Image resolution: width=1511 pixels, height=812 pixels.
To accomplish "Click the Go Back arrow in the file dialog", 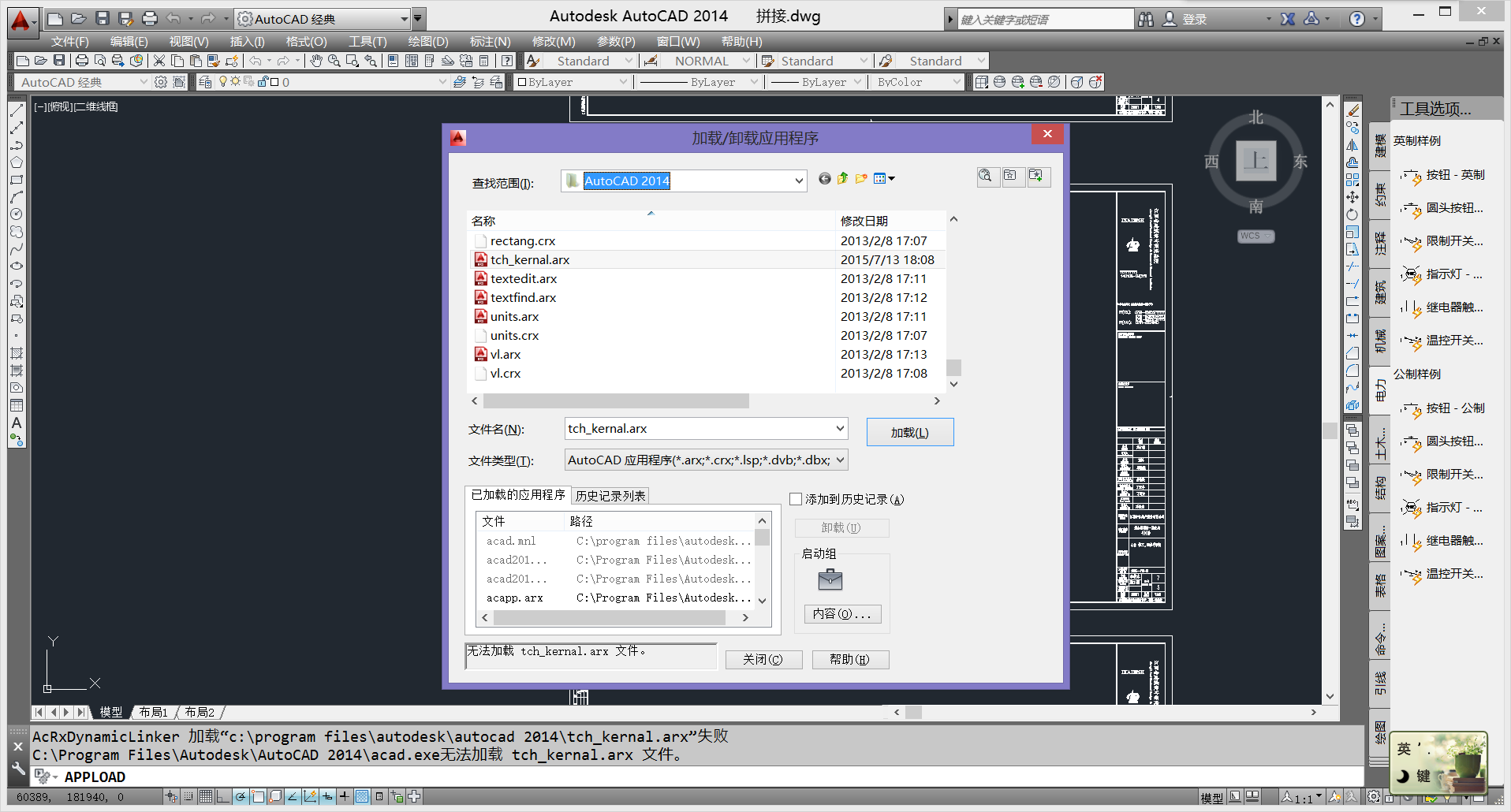I will (x=825, y=179).
